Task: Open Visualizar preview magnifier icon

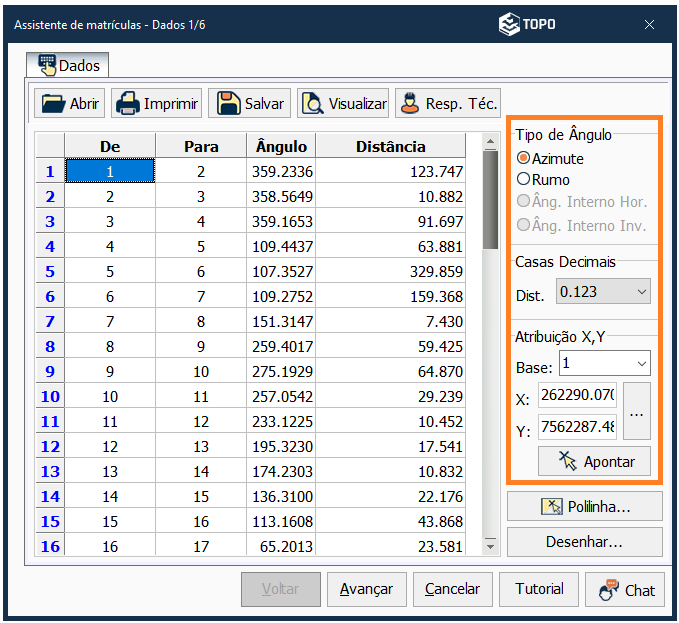Action: pos(312,103)
